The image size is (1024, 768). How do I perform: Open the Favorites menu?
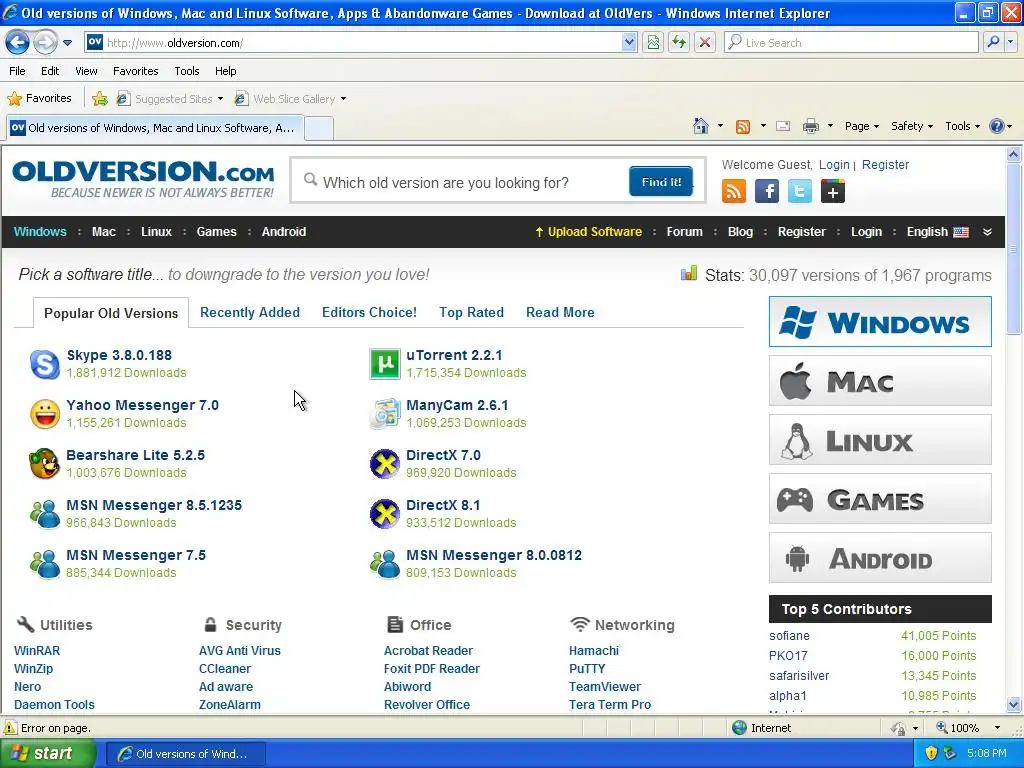(x=136, y=71)
